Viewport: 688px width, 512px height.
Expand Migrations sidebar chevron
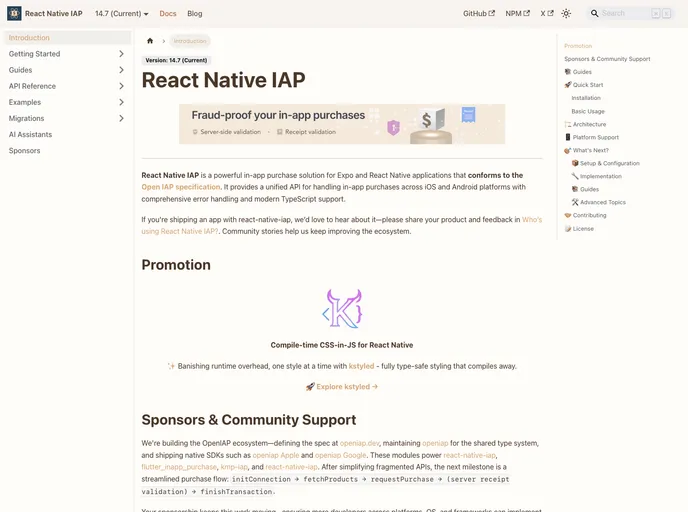(122, 118)
